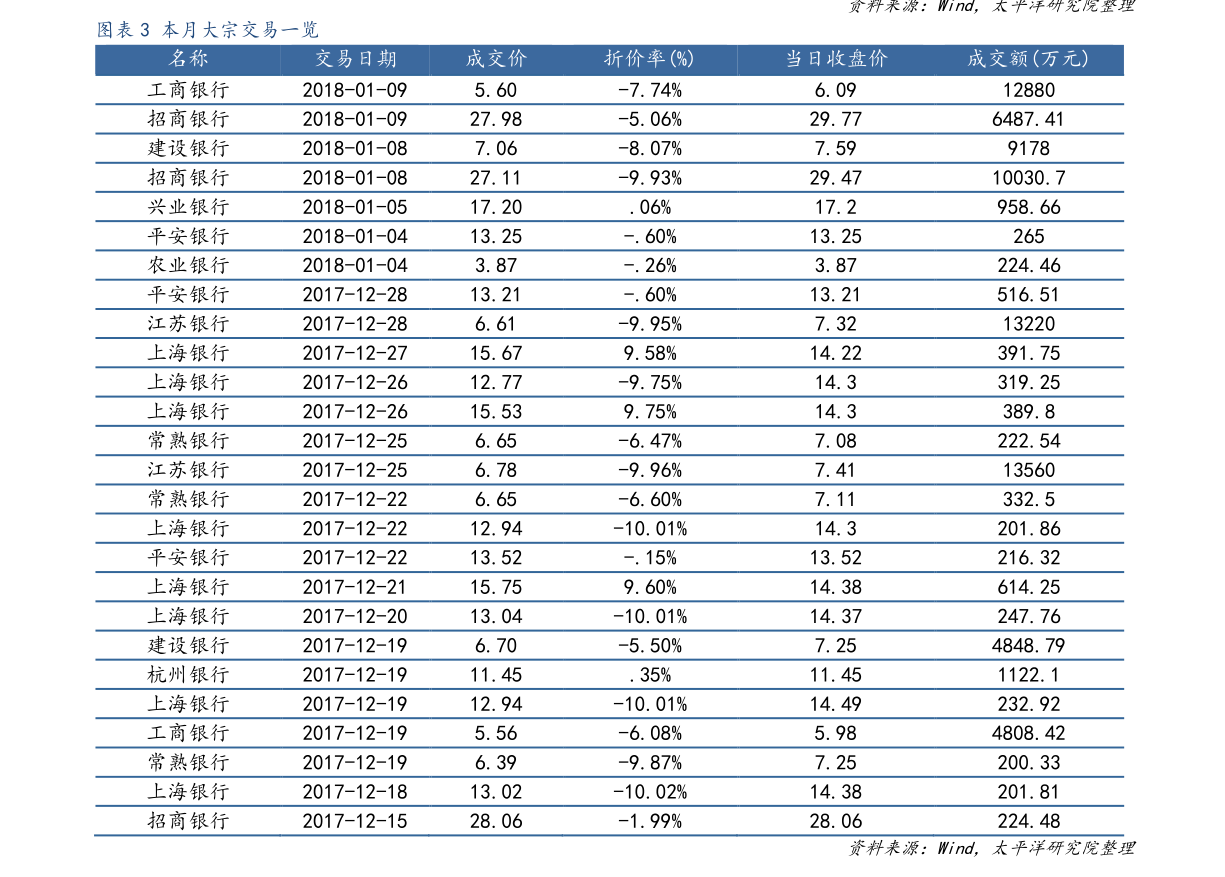Click the discount rate -6.08% cell

tap(650, 733)
